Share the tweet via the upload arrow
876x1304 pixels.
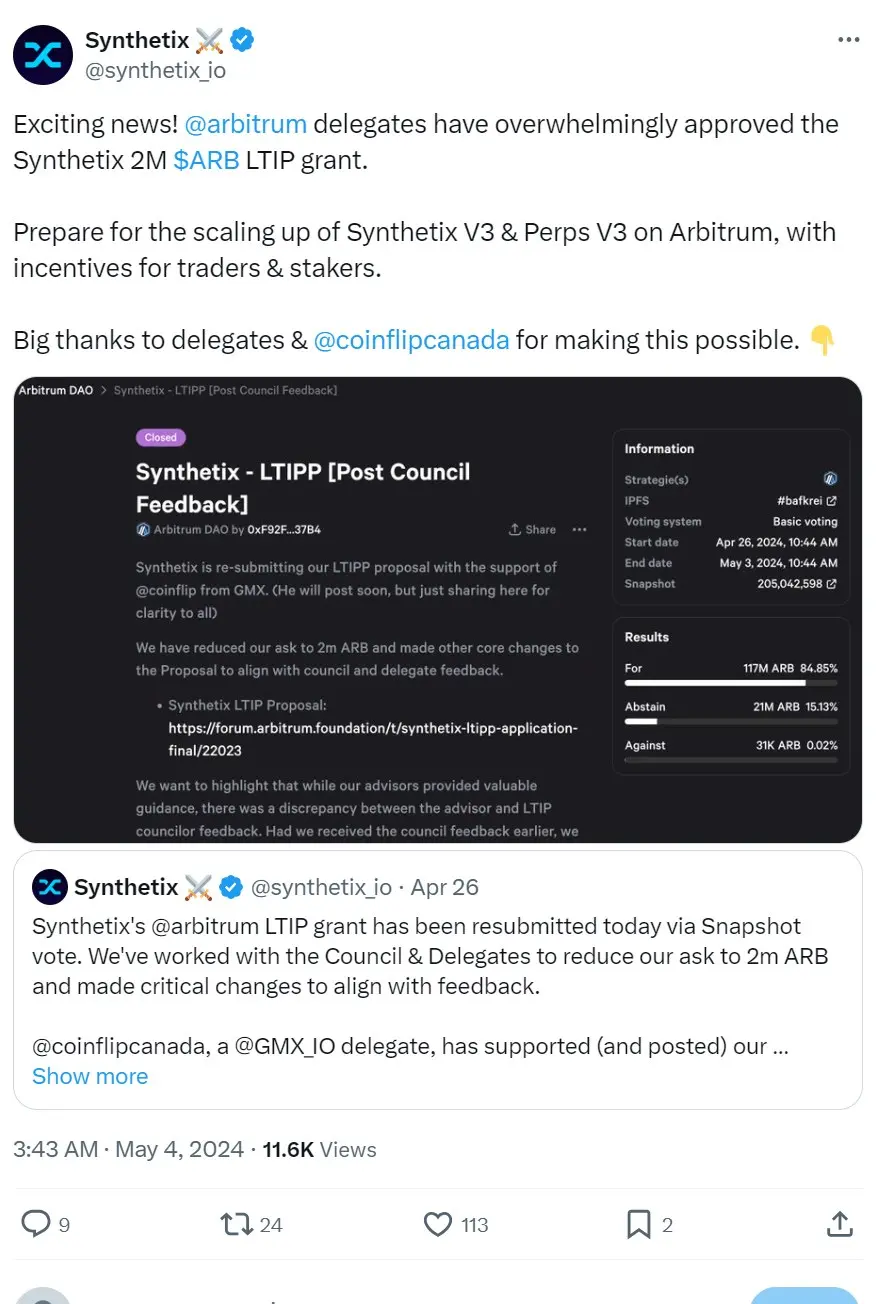tap(839, 1224)
